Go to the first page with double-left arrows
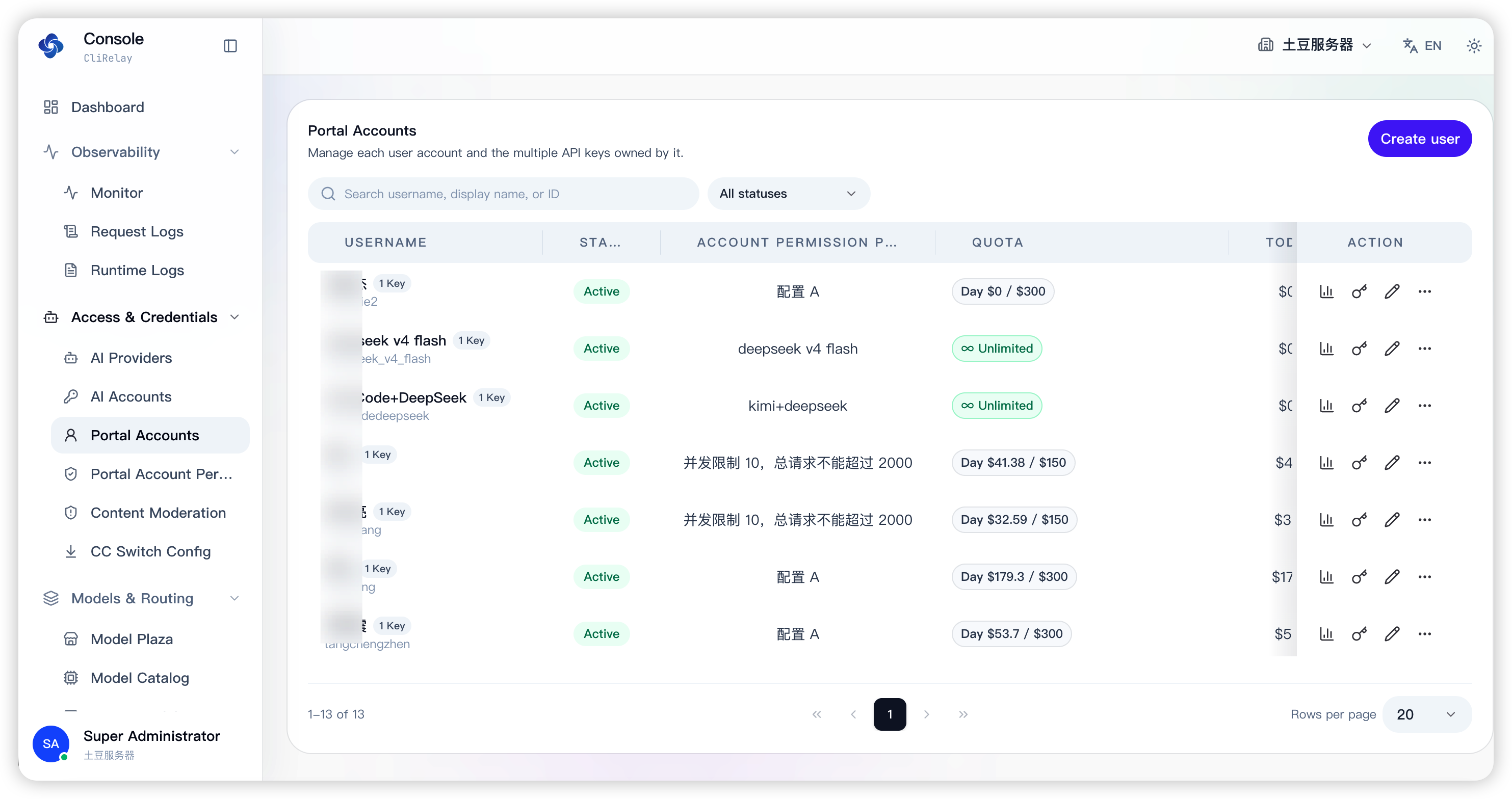Screen dimensions: 1512x799 click(x=817, y=714)
